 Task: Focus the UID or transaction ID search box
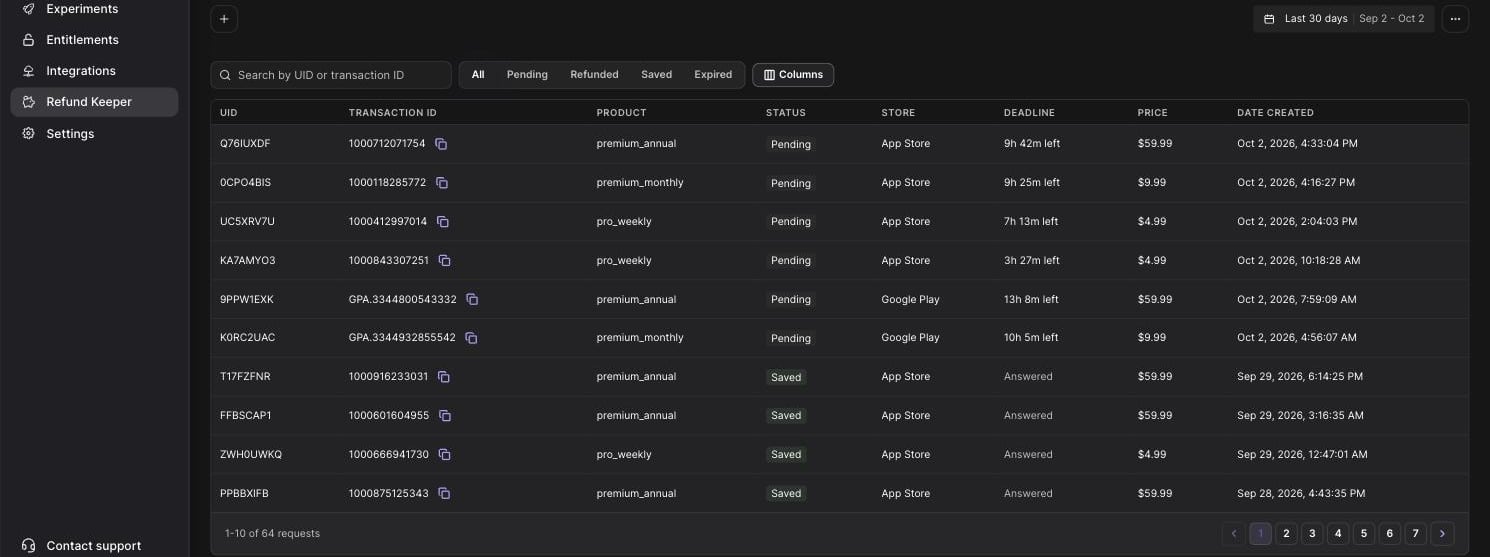331,75
